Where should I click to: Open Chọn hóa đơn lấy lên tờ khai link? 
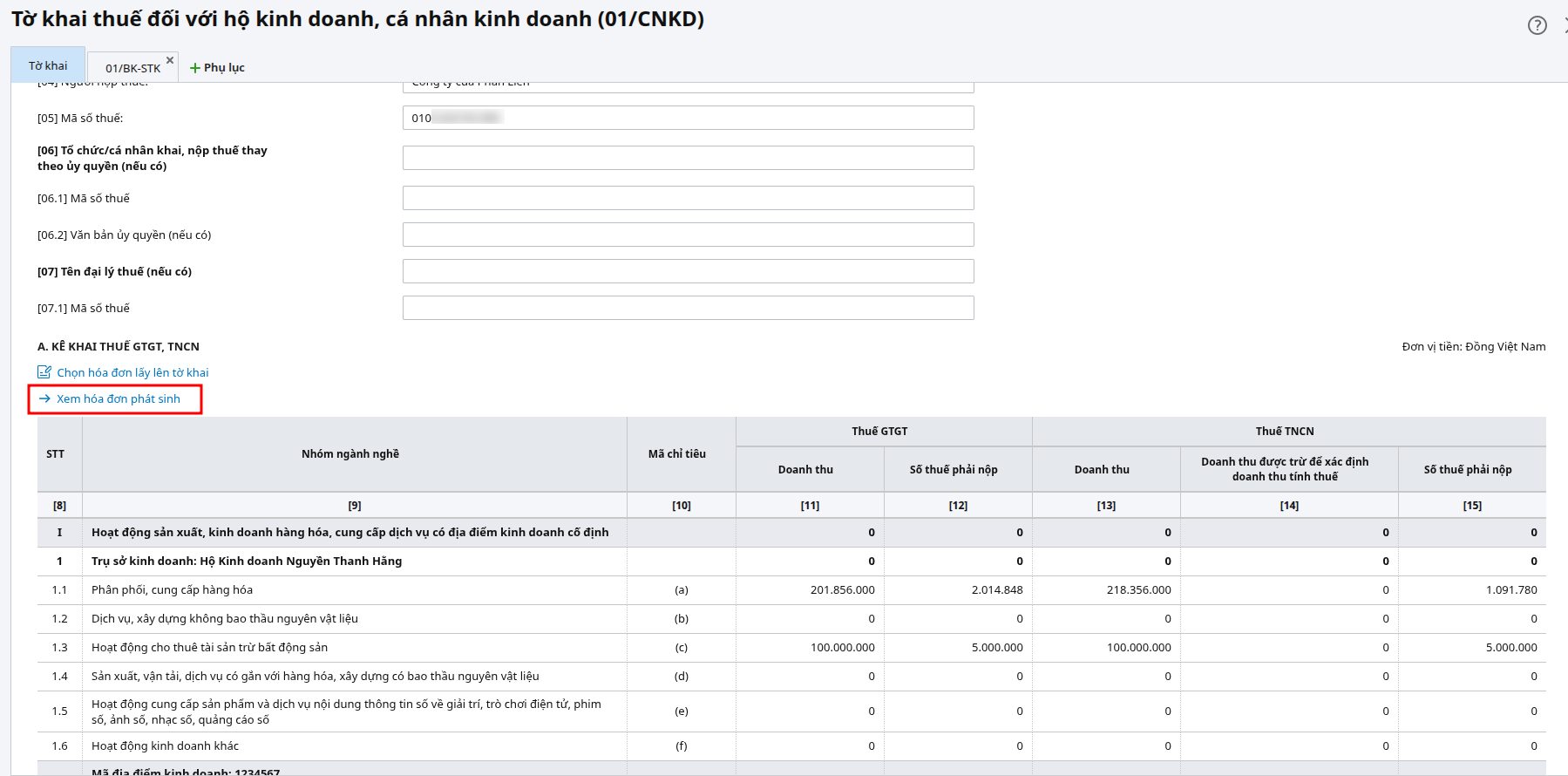(x=132, y=372)
